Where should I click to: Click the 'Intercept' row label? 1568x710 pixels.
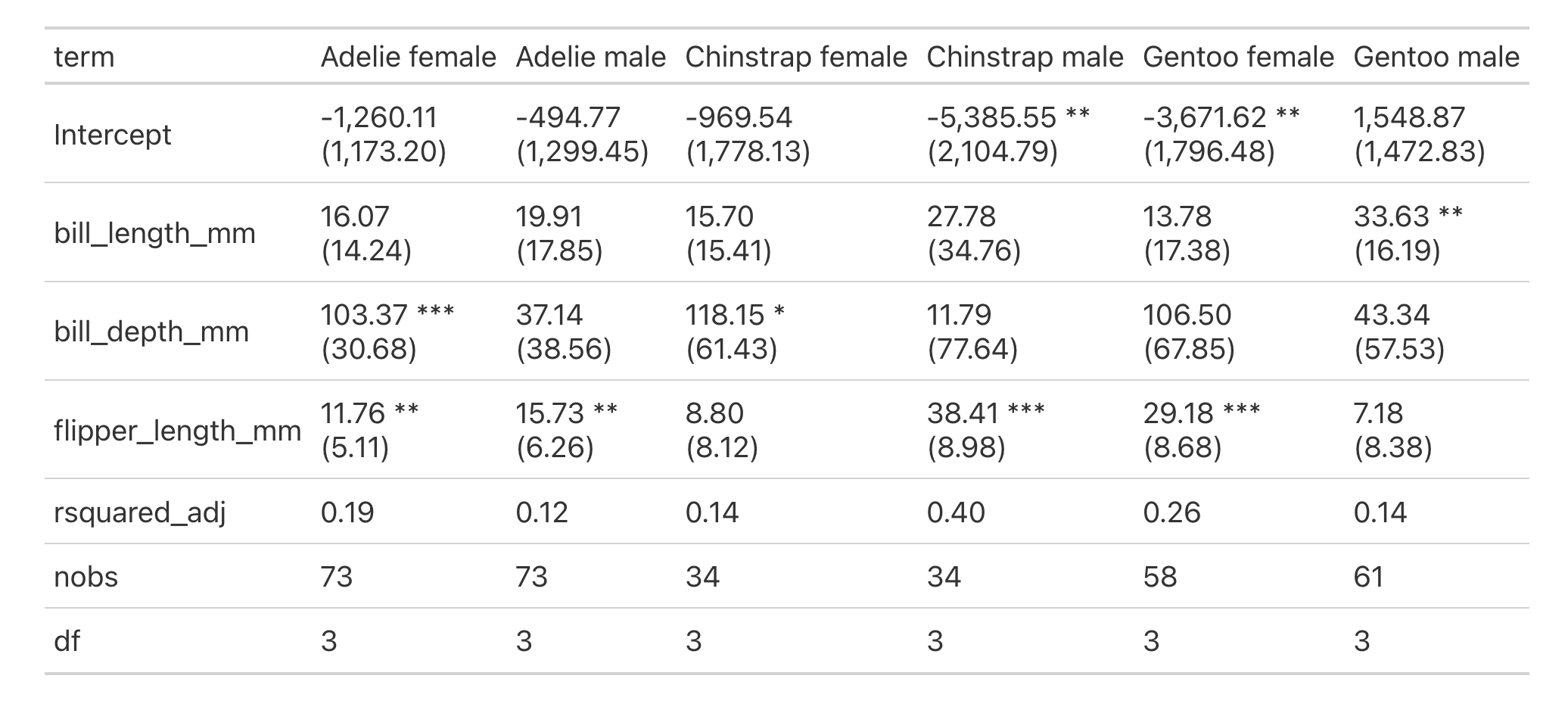[x=113, y=135]
